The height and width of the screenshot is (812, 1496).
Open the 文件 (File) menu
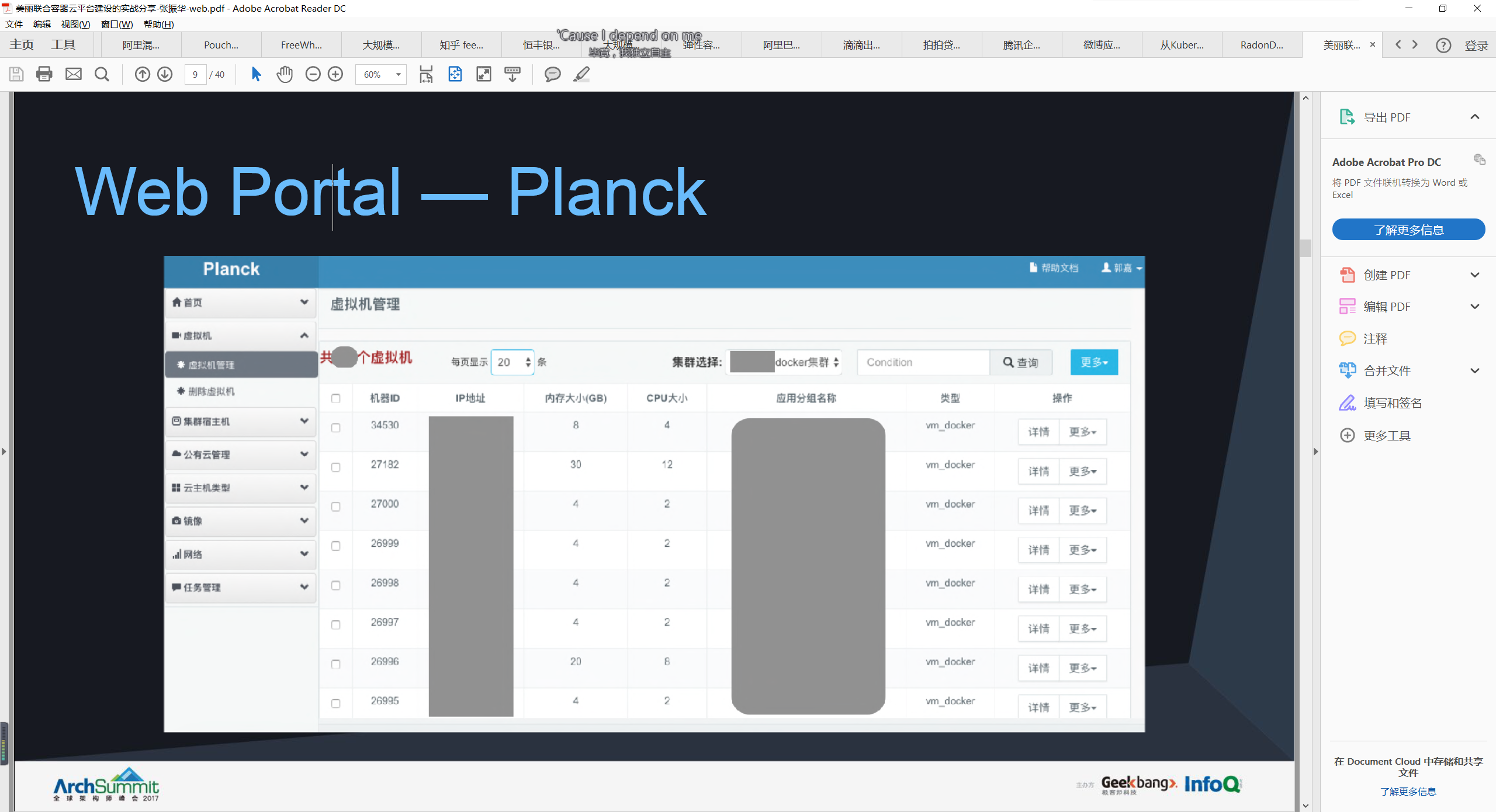pyautogui.click(x=14, y=24)
